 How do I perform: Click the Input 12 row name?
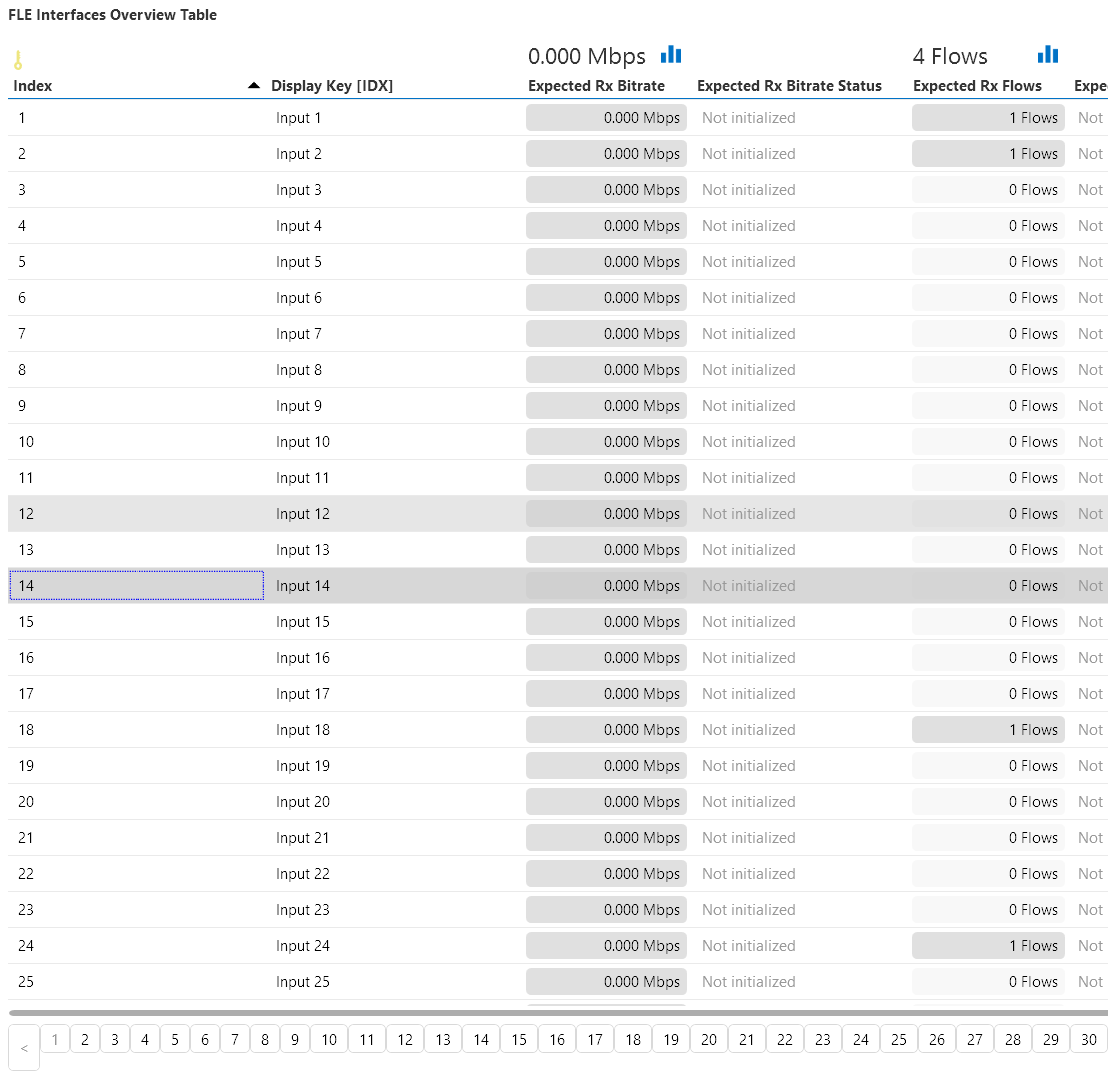tap(302, 514)
